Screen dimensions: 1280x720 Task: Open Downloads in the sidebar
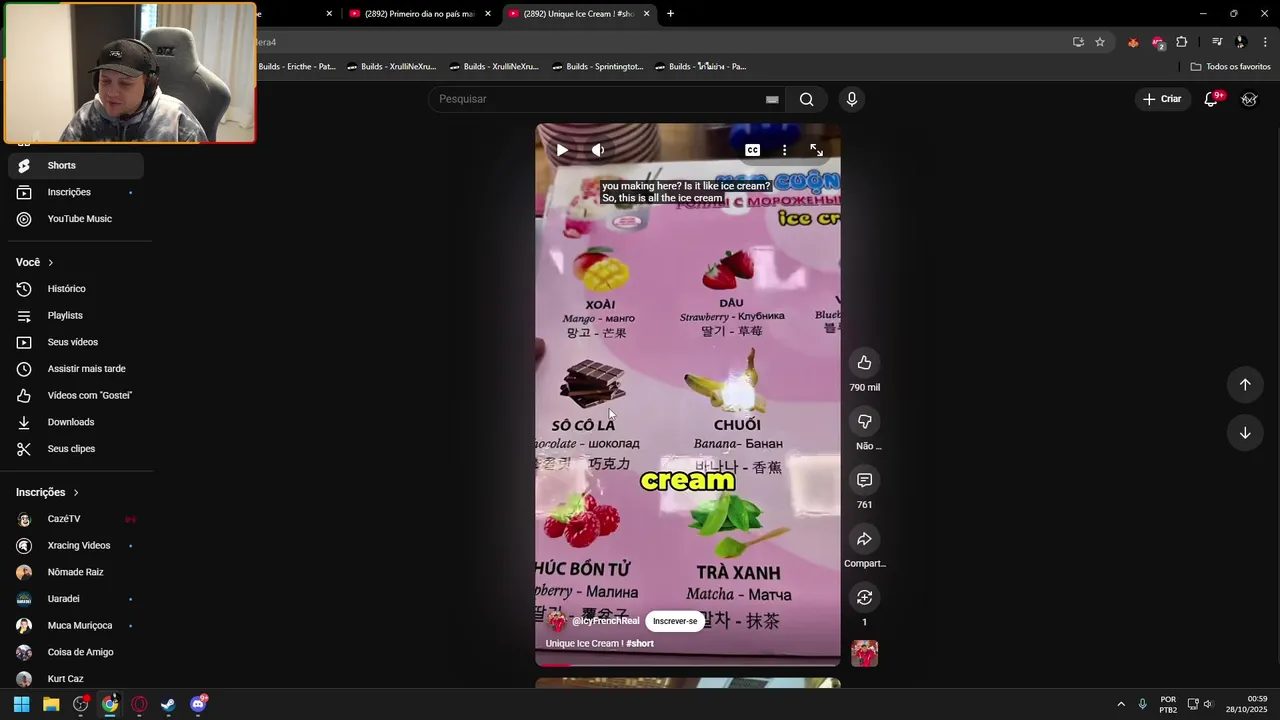pyautogui.click(x=76, y=422)
